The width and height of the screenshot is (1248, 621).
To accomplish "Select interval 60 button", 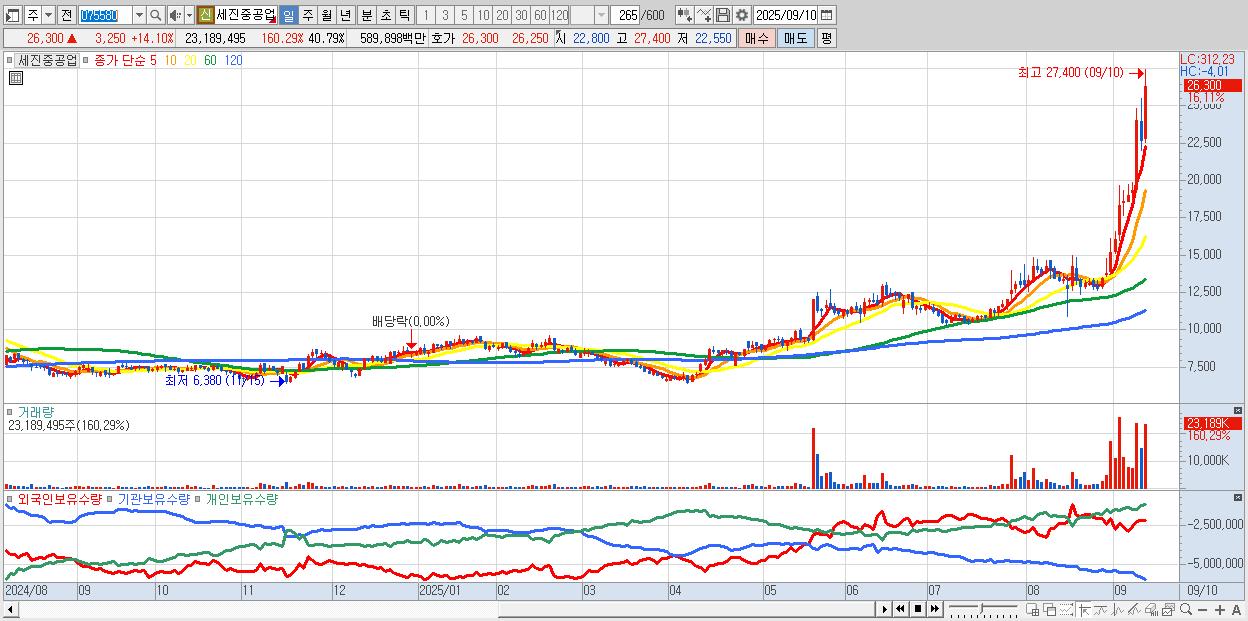I will [540, 15].
